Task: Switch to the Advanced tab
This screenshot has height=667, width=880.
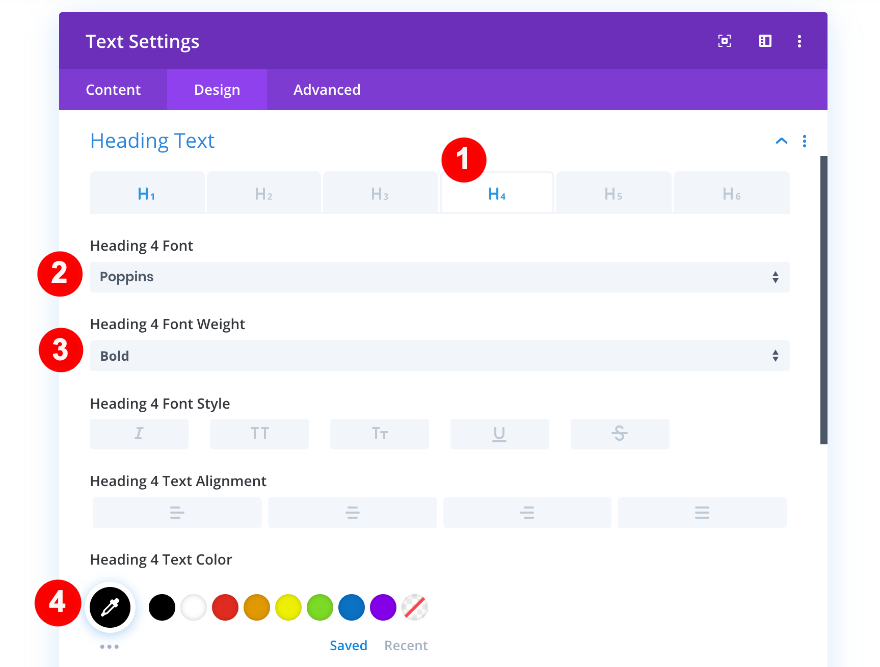Action: click(x=327, y=90)
